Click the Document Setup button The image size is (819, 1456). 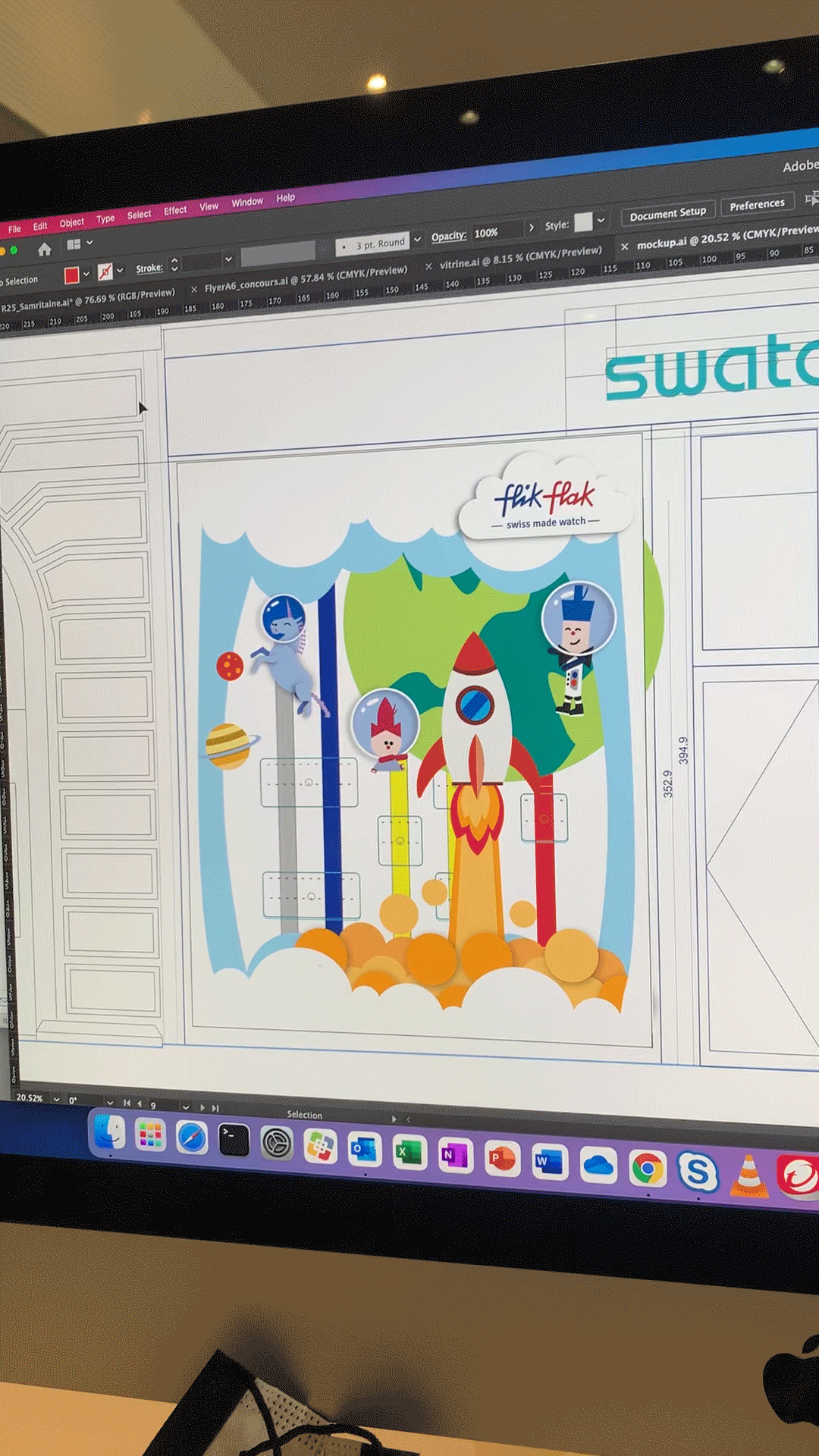[x=667, y=214]
